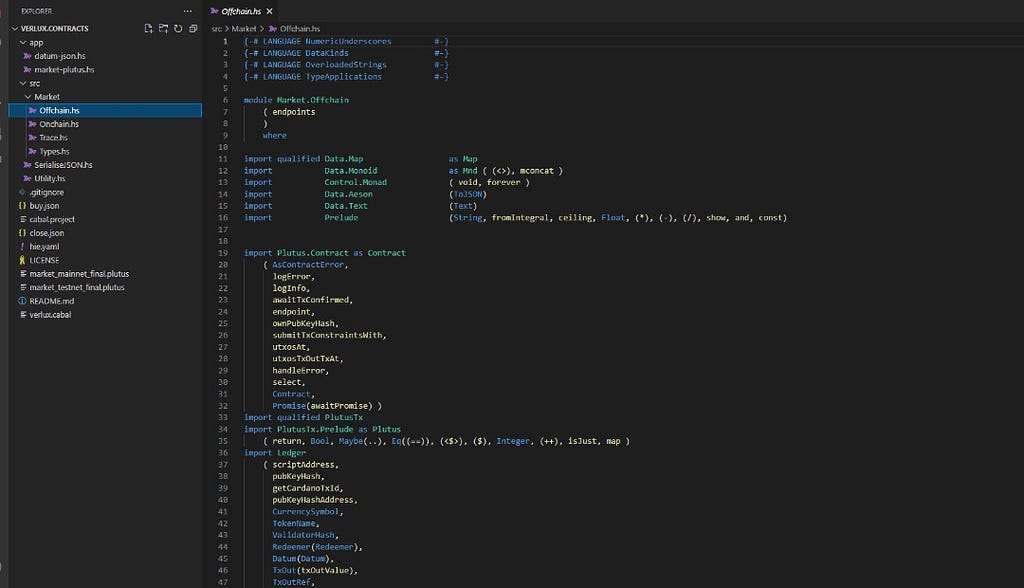Click "ValidatorHash" in the import list
Viewport: 1024px width, 588px height.
304,535
